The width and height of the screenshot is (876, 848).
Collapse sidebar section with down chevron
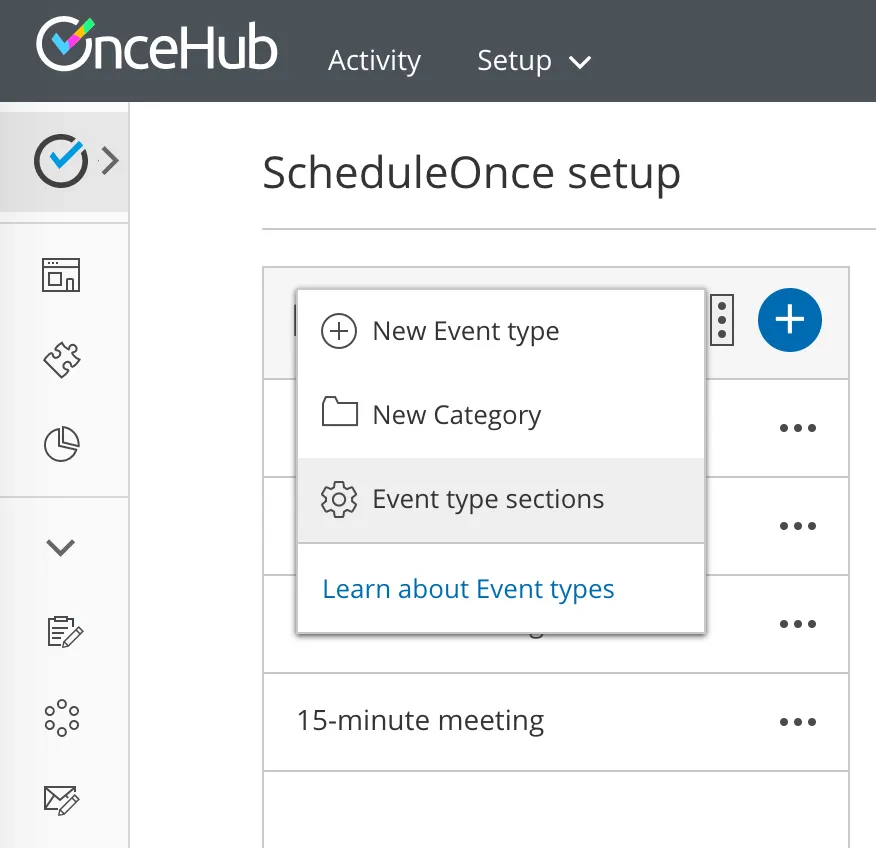pyautogui.click(x=60, y=547)
